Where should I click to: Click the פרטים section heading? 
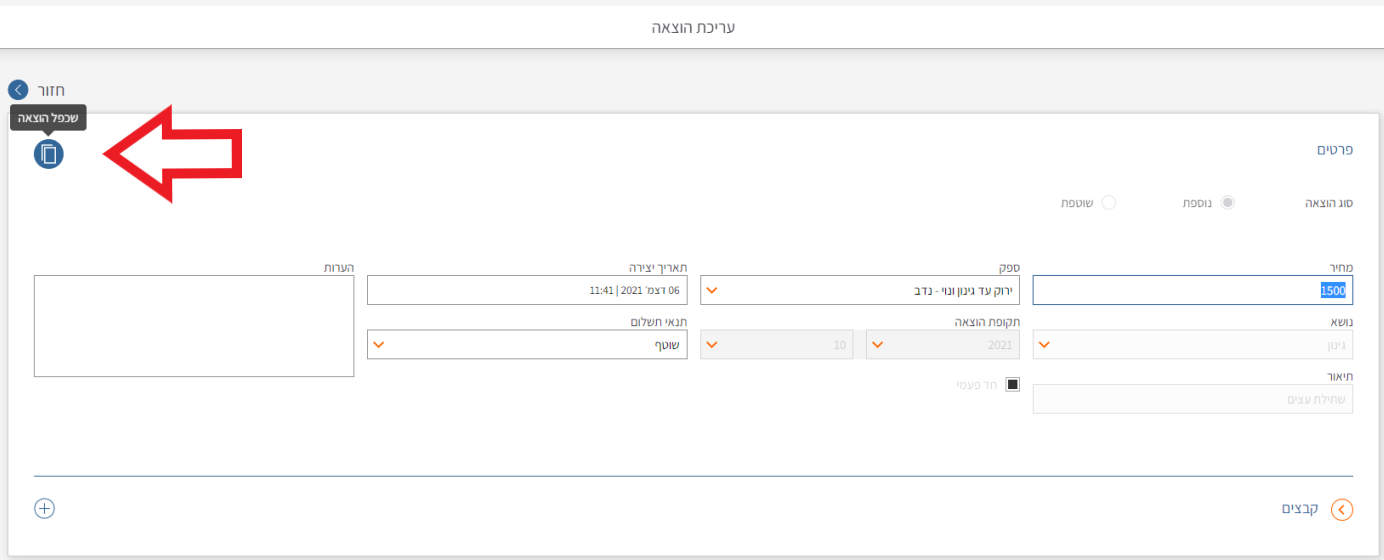[1334, 149]
